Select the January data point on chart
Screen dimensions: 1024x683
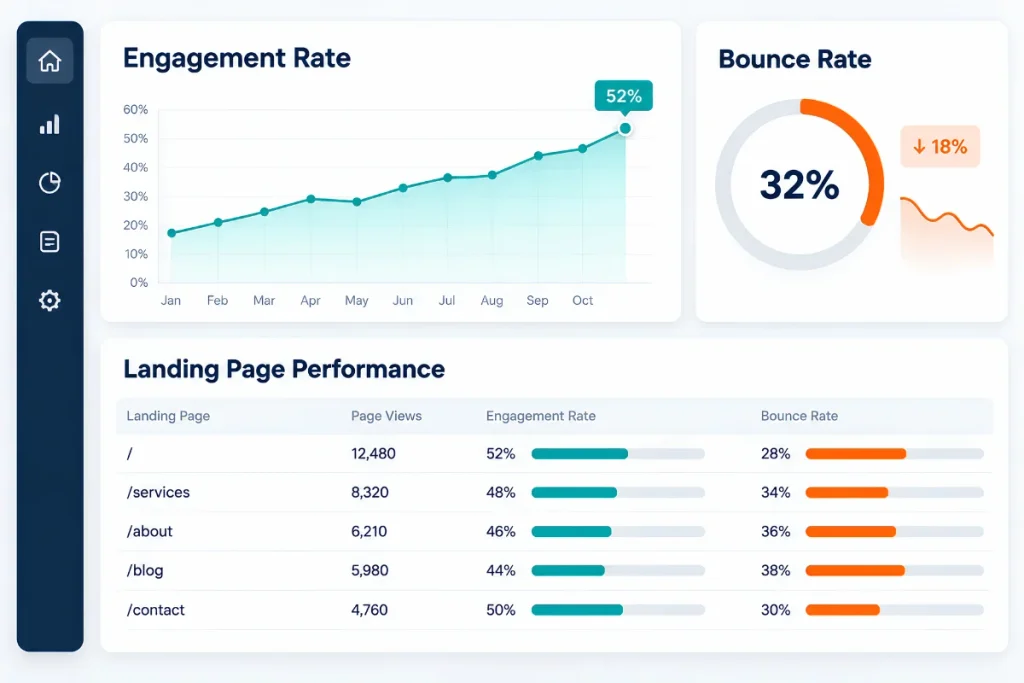tap(172, 233)
